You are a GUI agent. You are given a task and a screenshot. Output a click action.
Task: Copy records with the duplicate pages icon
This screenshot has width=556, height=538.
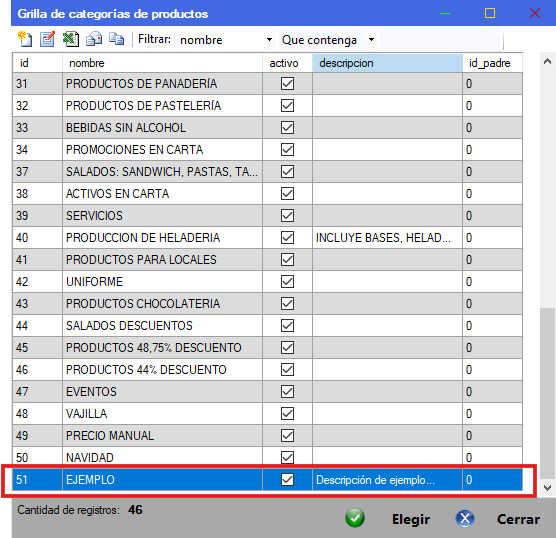(x=116, y=39)
